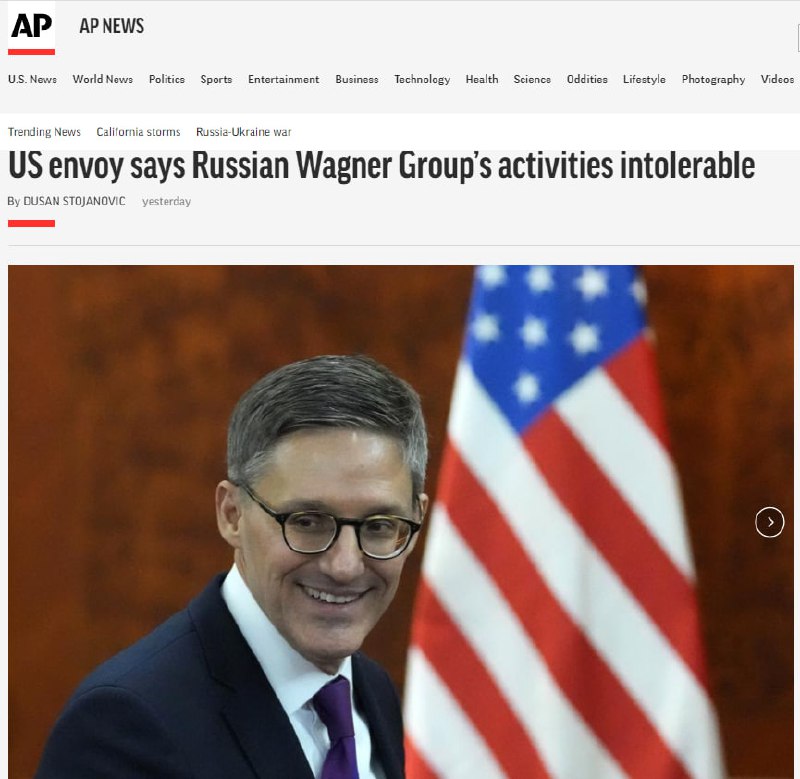Image resolution: width=800 pixels, height=779 pixels.
Task: Open the Health section
Action: click(x=482, y=79)
